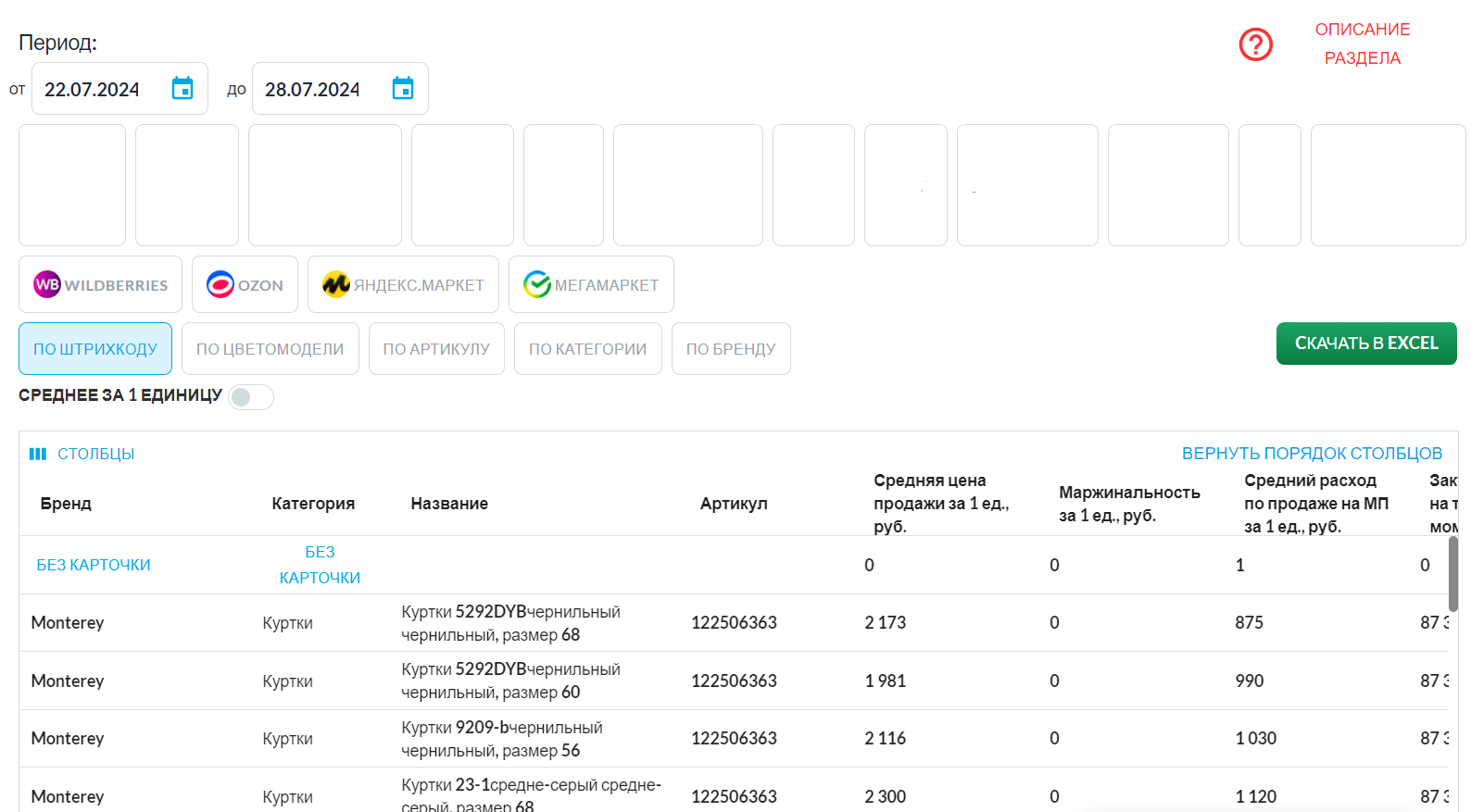
Task: Click the end date field 28.07.2024
Action: 340,89
